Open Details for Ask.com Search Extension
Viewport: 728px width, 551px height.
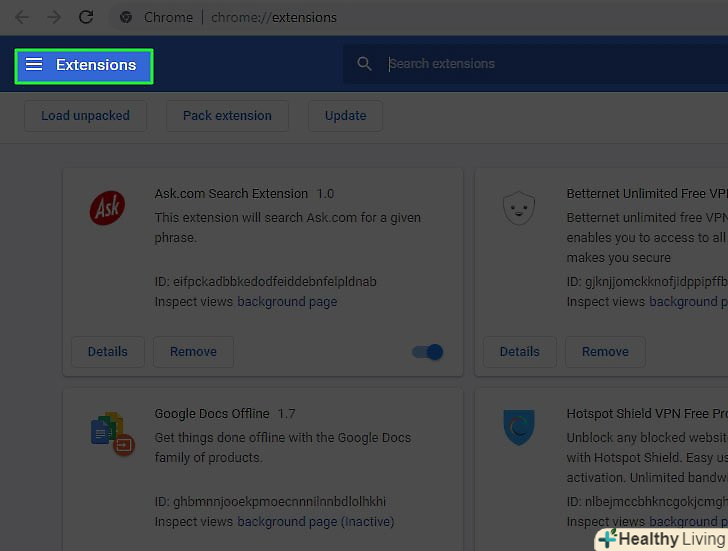point(108,352)
